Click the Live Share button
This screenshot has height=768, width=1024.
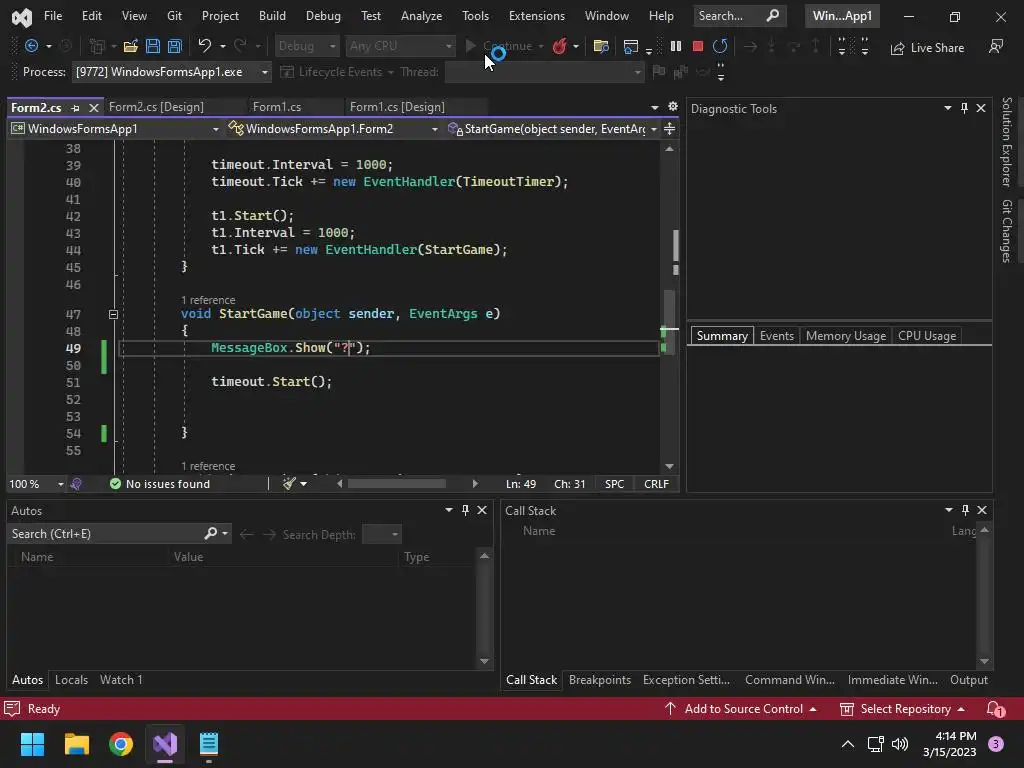point(927,47)
